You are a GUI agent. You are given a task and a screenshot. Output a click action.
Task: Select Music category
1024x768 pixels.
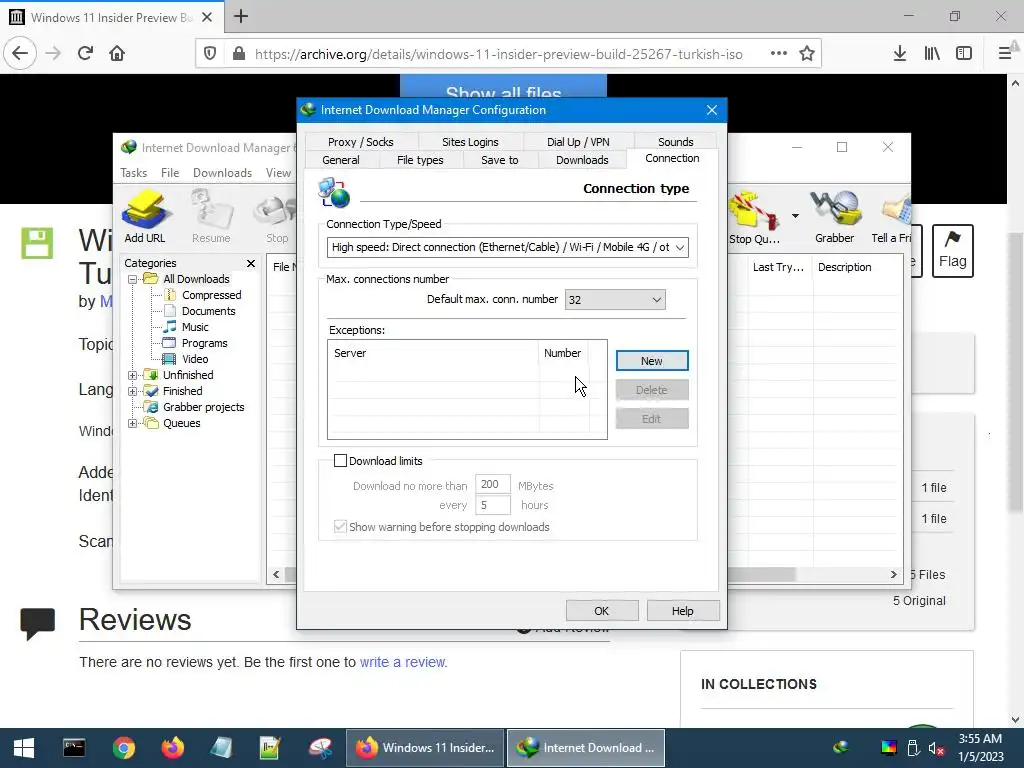coord(195,327)
